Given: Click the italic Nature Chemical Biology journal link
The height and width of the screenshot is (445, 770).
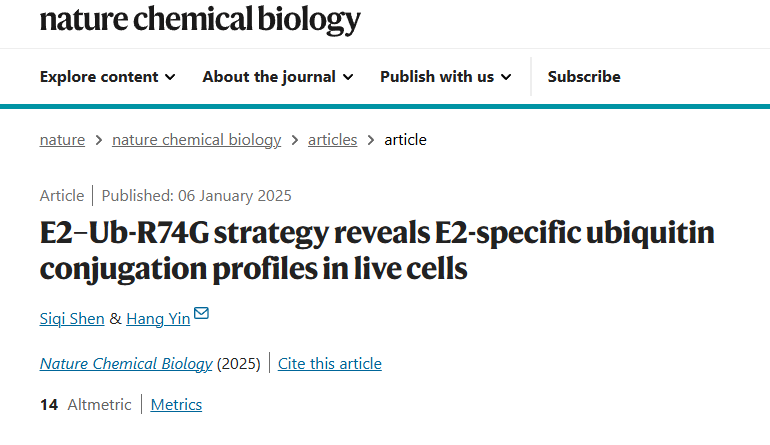Looking at the screenshot, I should click(126, 363).
